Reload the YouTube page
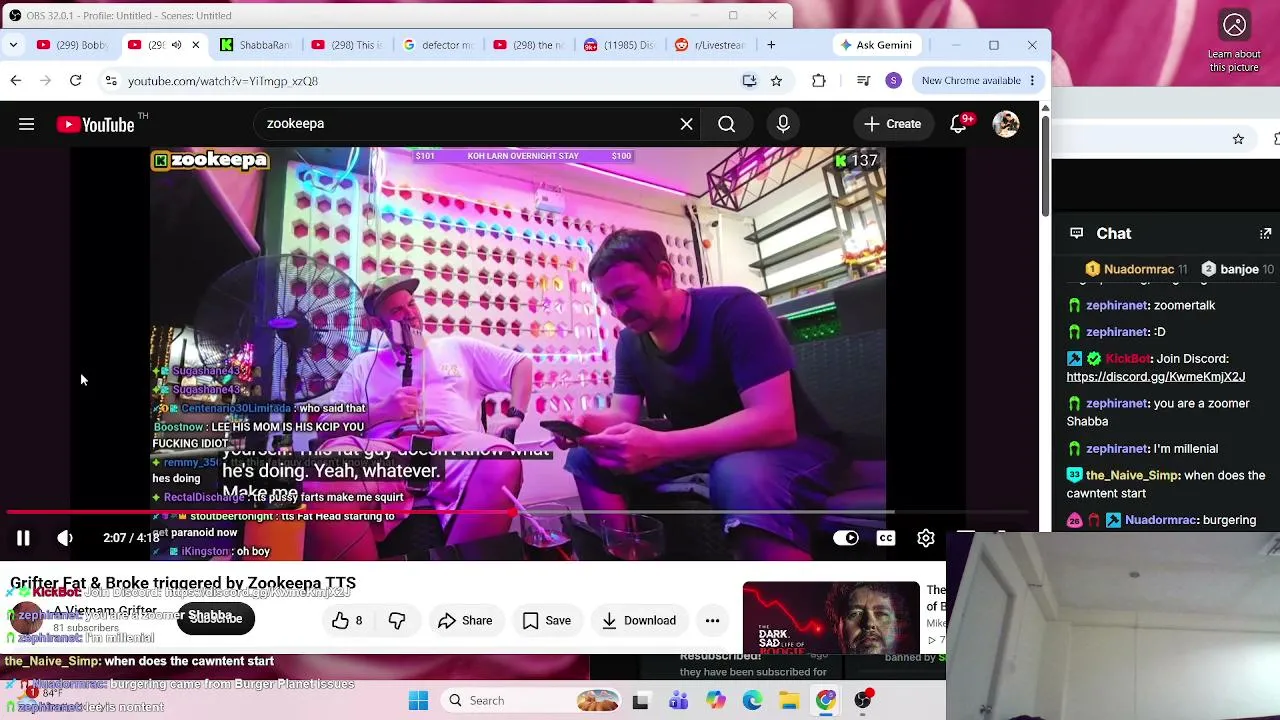 pyautogui.click(x=75, y=81)
